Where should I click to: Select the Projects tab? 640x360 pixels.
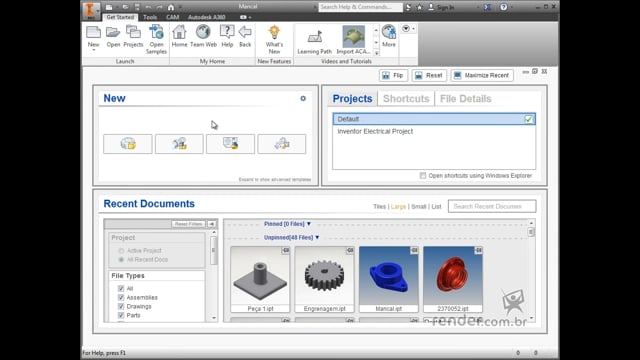352,99
